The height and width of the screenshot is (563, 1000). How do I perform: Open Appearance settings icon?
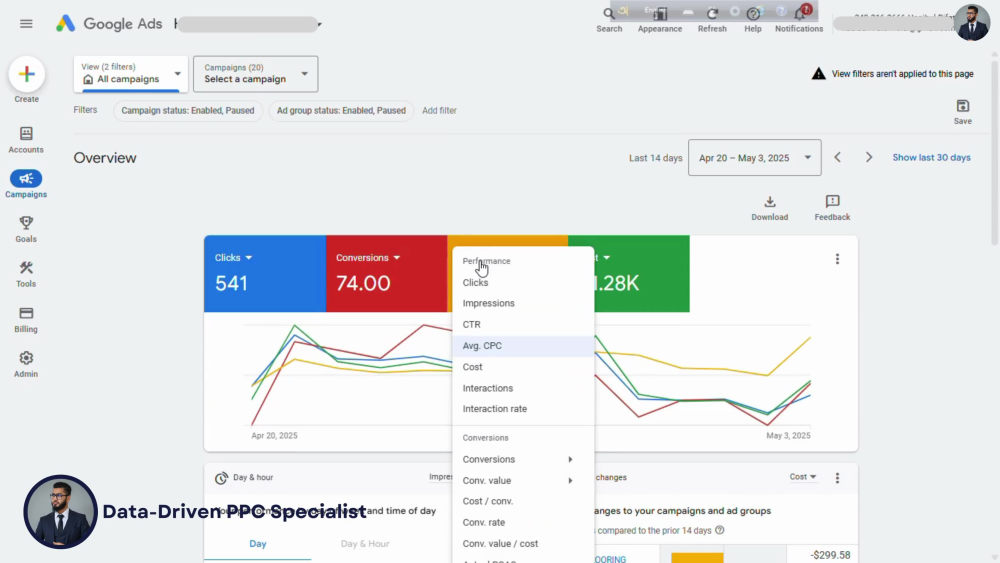[x=660, y=13]
